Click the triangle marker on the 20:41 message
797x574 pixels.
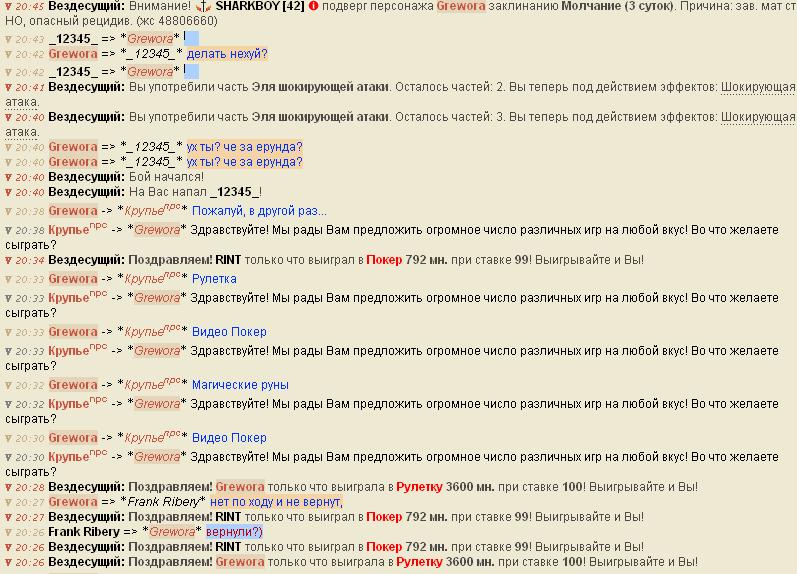pos(8,87)
